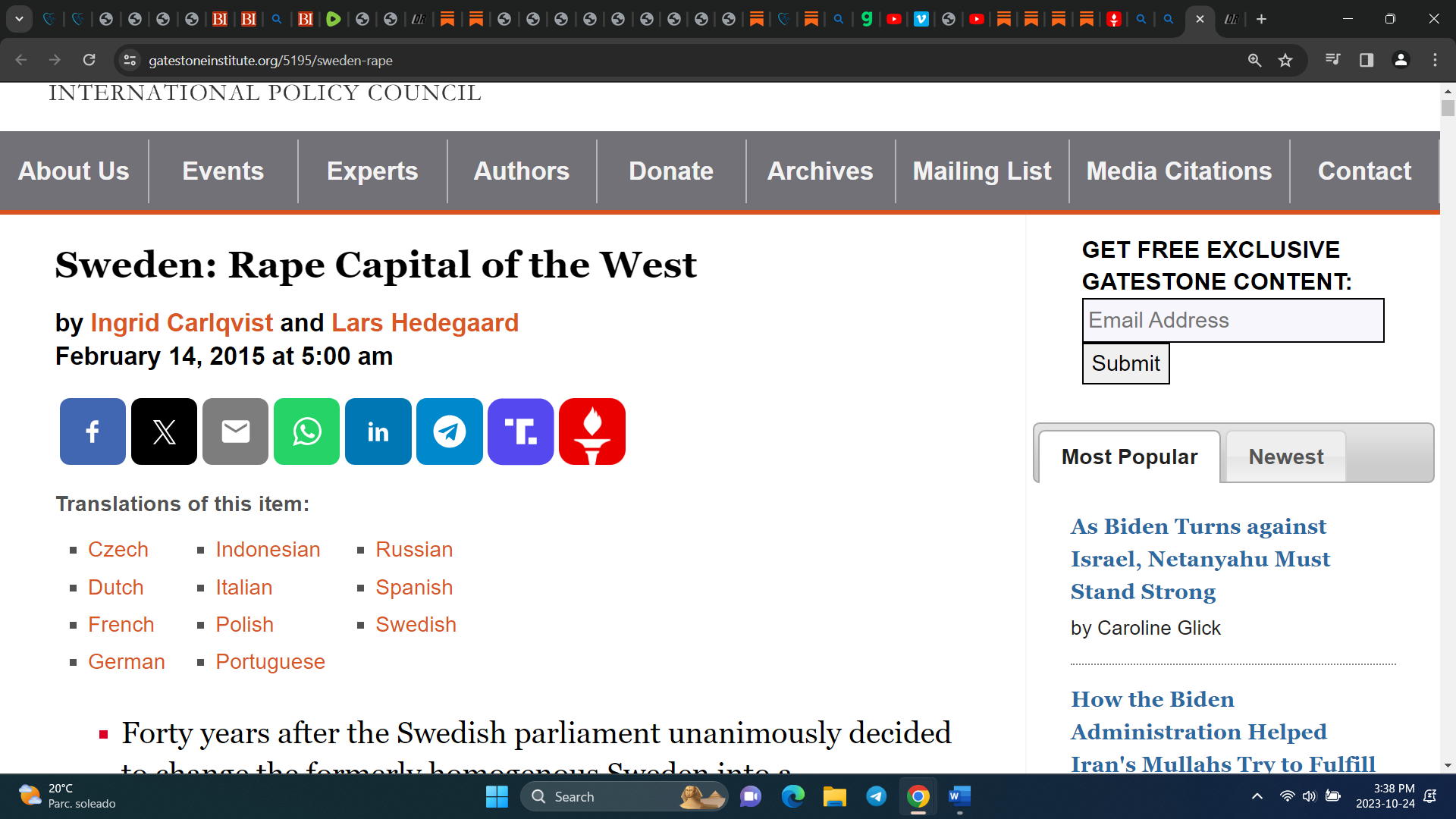The image size is (1456, 819).
Task: Open the tab search dropdown arrow
Action: tap(19, 19)
